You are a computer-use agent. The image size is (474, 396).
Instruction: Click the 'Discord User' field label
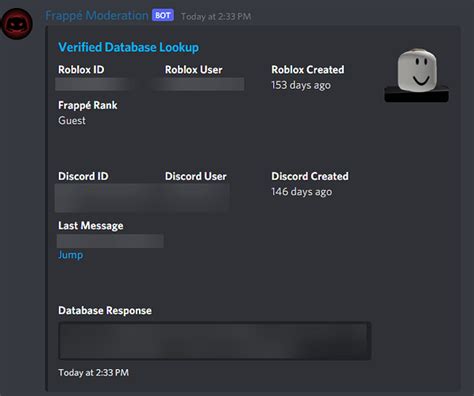[196, 176]
